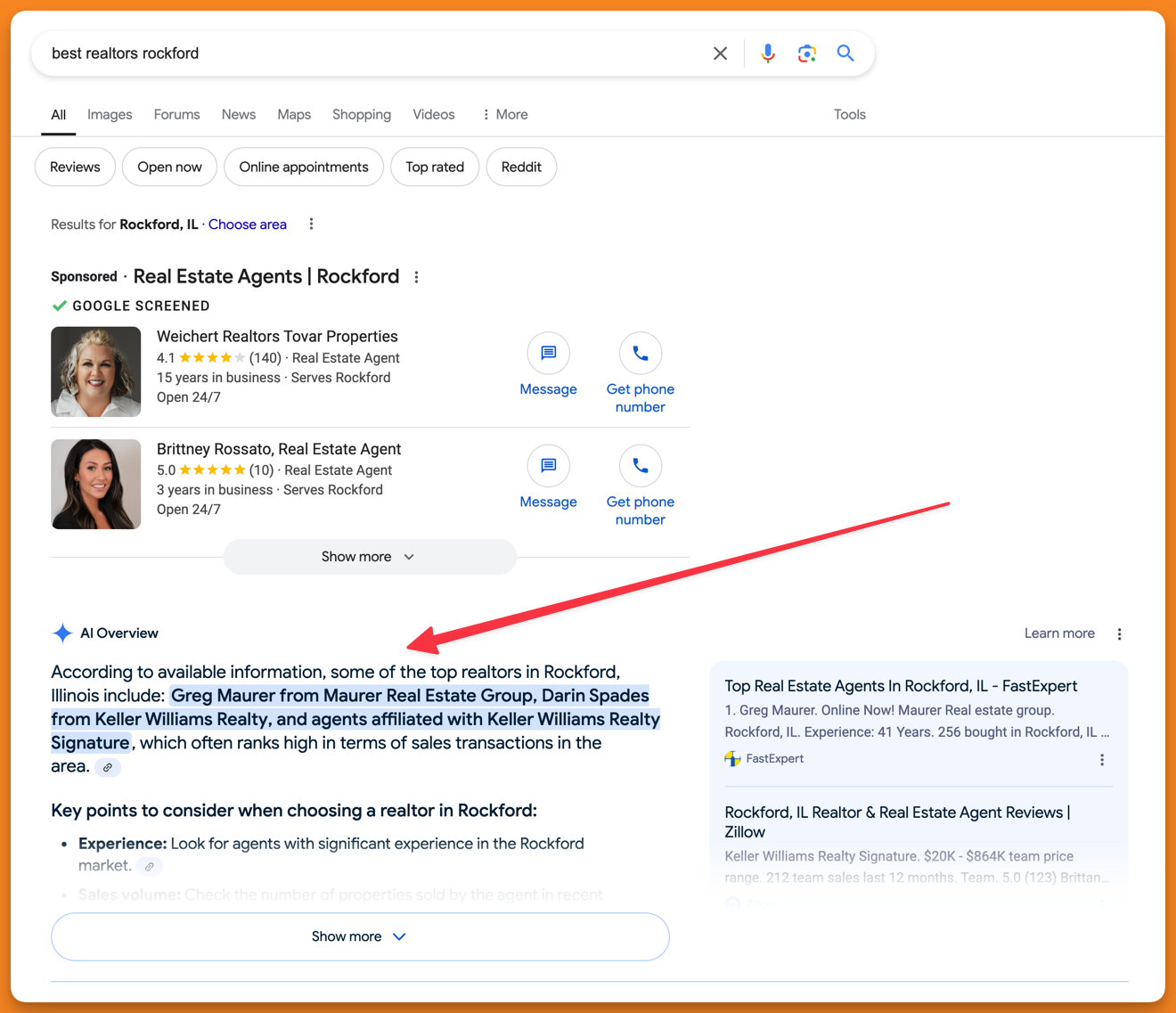Switch to the Maps results tab
This screenshot has width=1176, height=1013.
[x=294, y=114]
